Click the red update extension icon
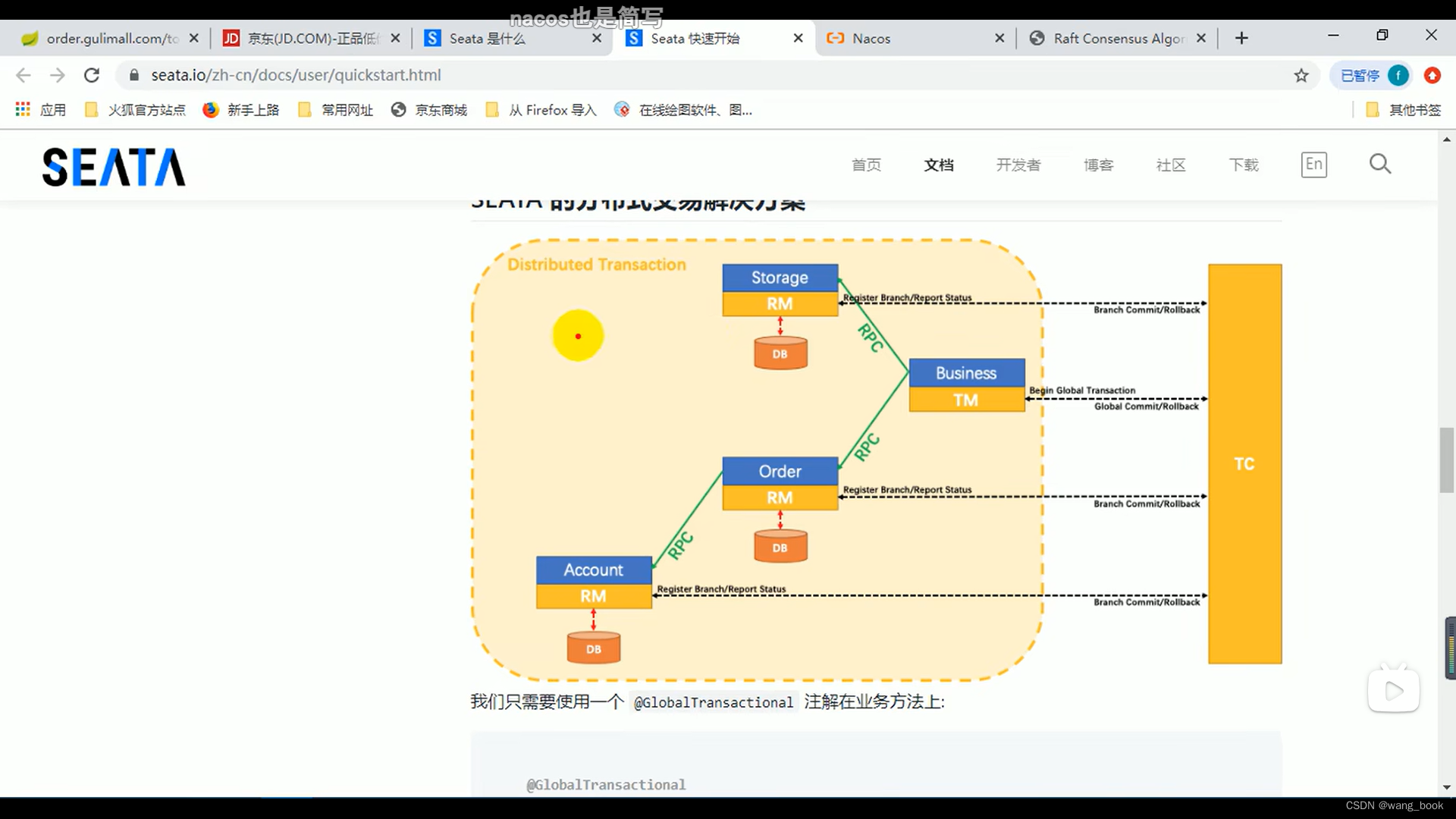1456x819 pixels. pos(1432,75)
